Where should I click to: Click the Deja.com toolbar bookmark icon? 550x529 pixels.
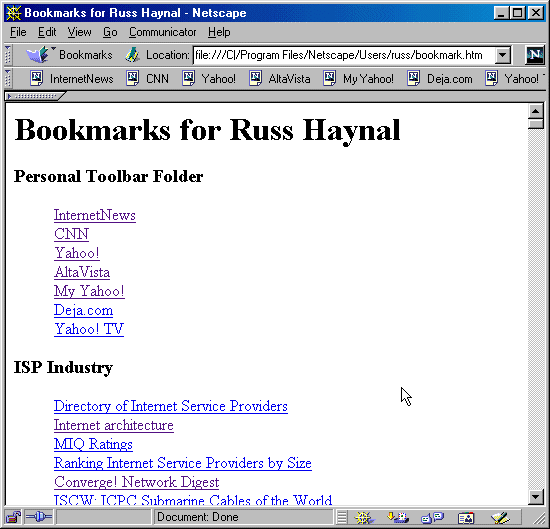coord(414,78)
